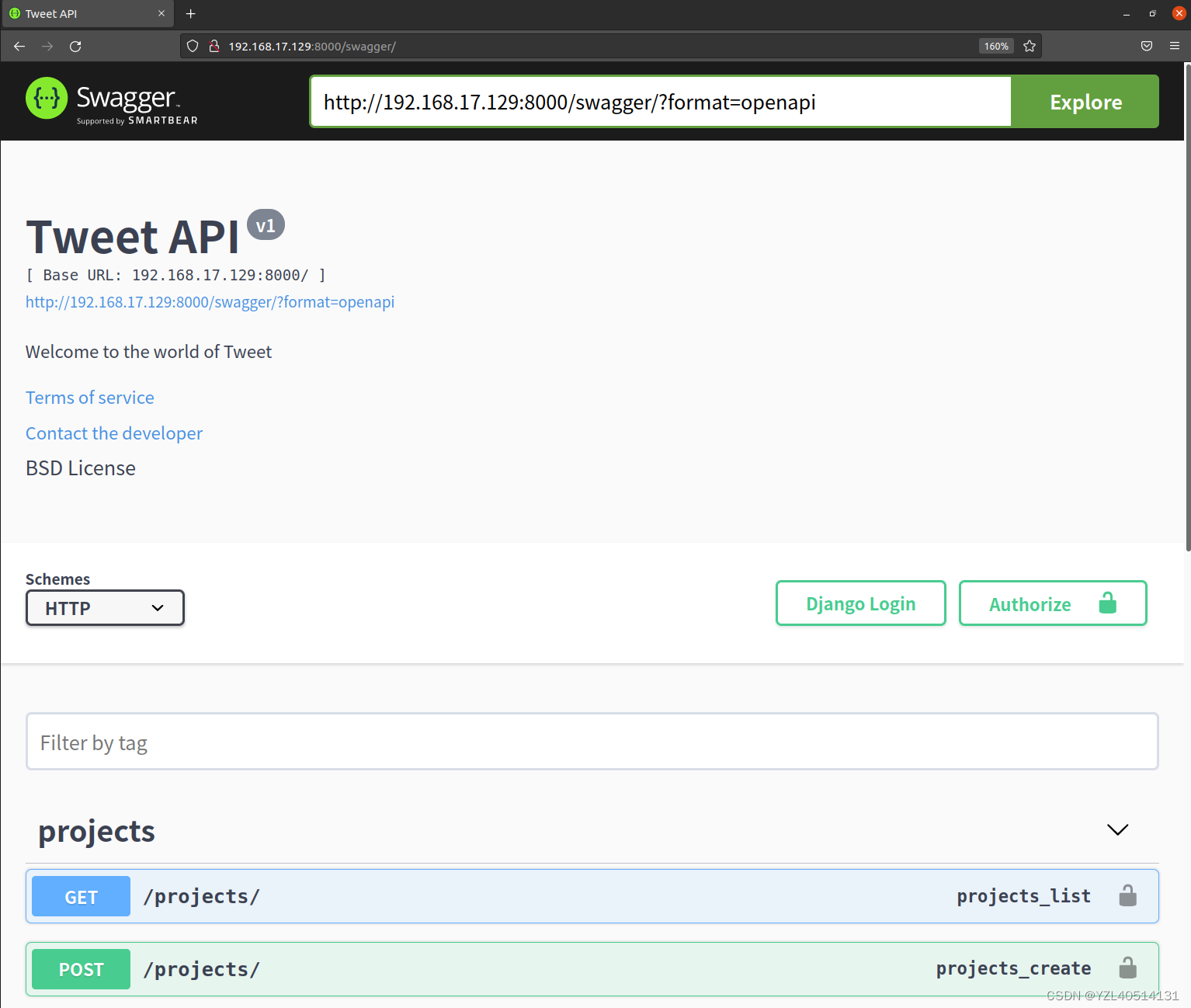This screenshot has height=1008, width=1191.
Task: Click the Filter by tag field
Action: 592,742
